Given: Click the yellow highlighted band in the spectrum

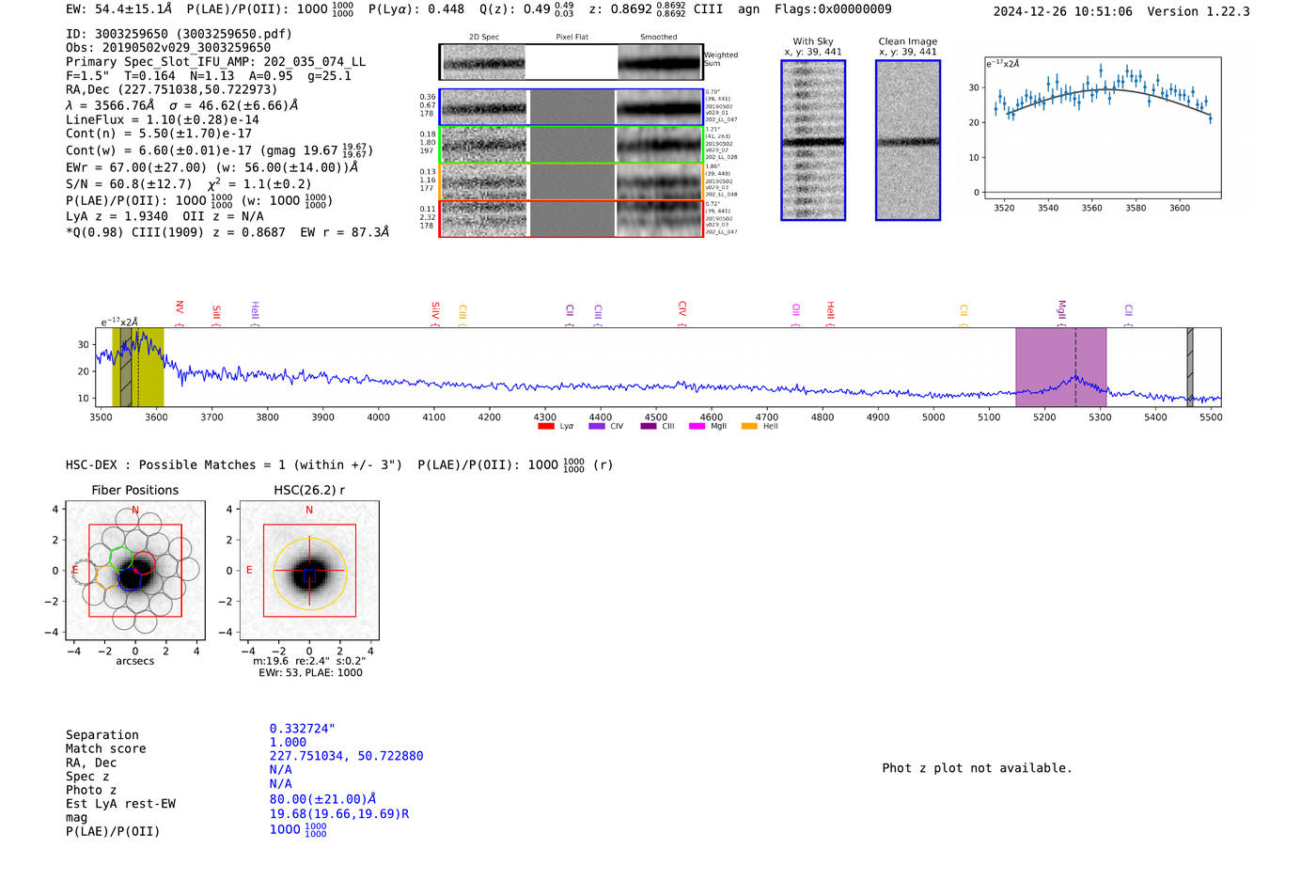Looking at the screenshot, I should tap(138, 367).
